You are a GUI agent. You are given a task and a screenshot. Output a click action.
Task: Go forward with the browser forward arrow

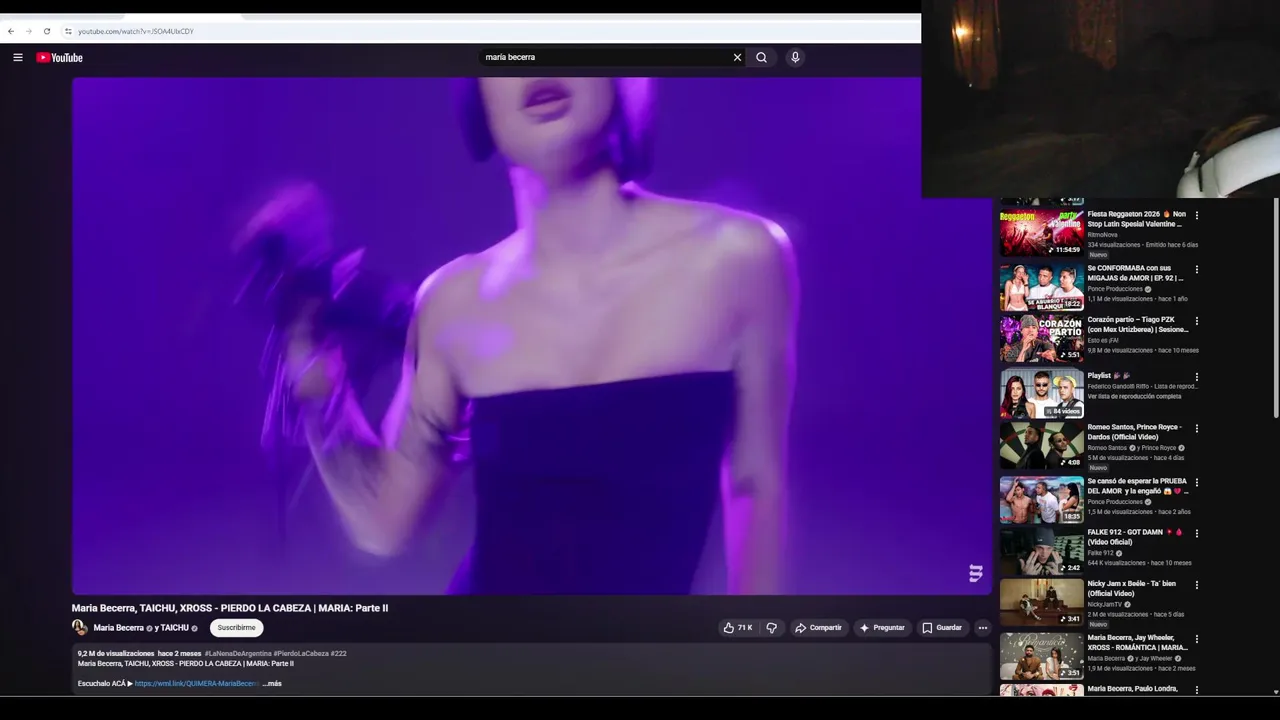point(28,31)
